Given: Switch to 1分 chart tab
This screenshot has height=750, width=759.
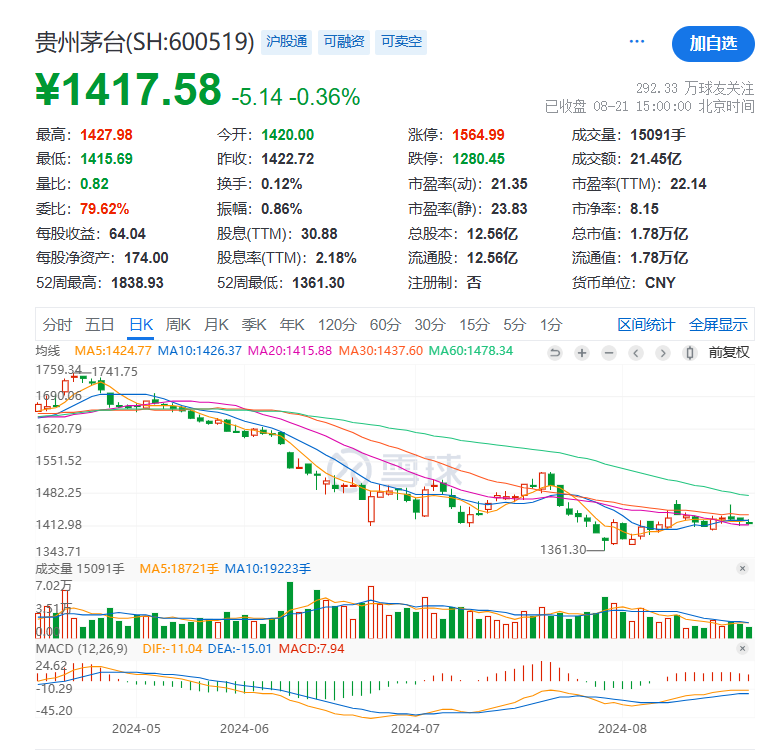Looking at the screenshot, I should 551,324.
